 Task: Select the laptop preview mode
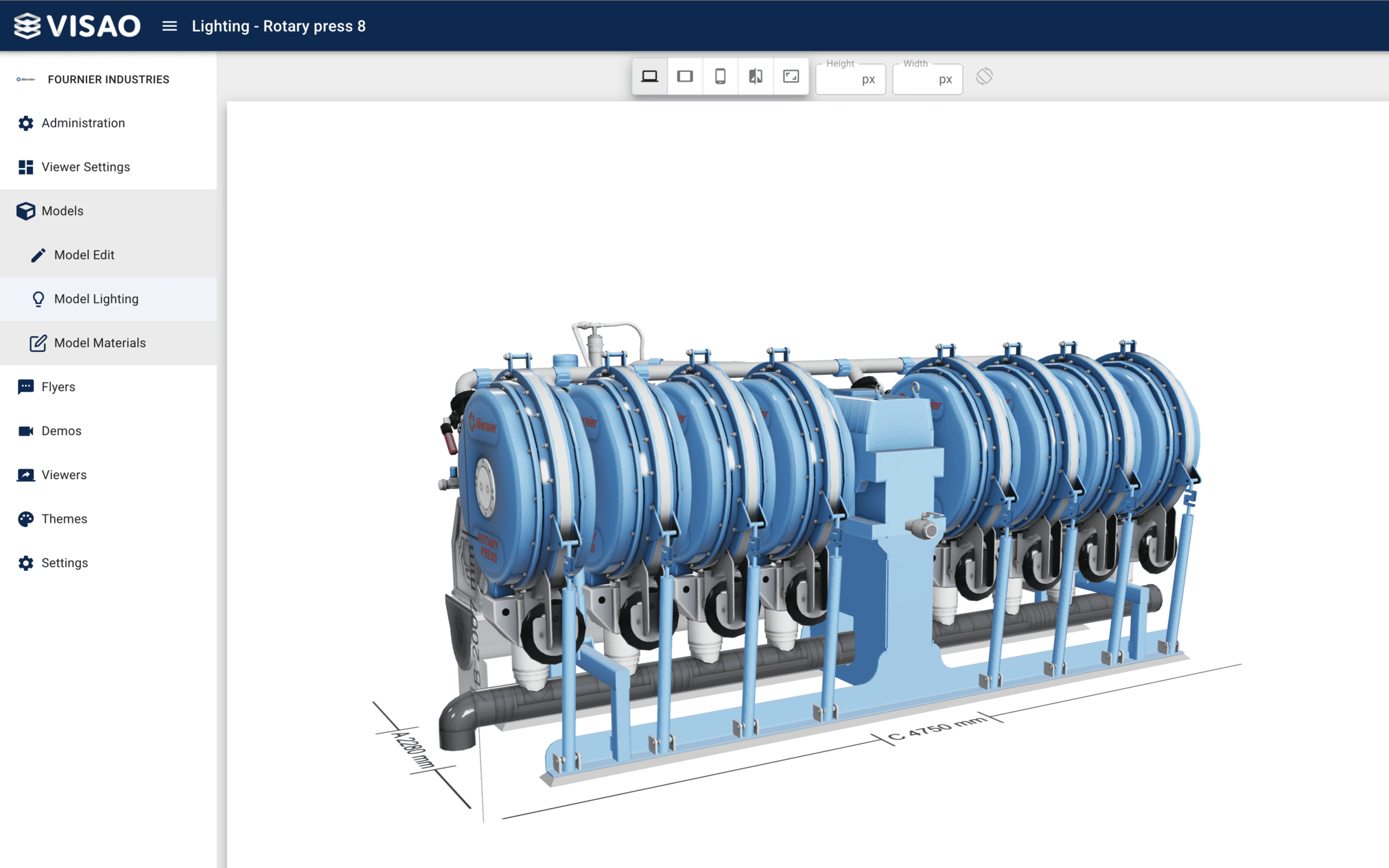pos(650,76)
